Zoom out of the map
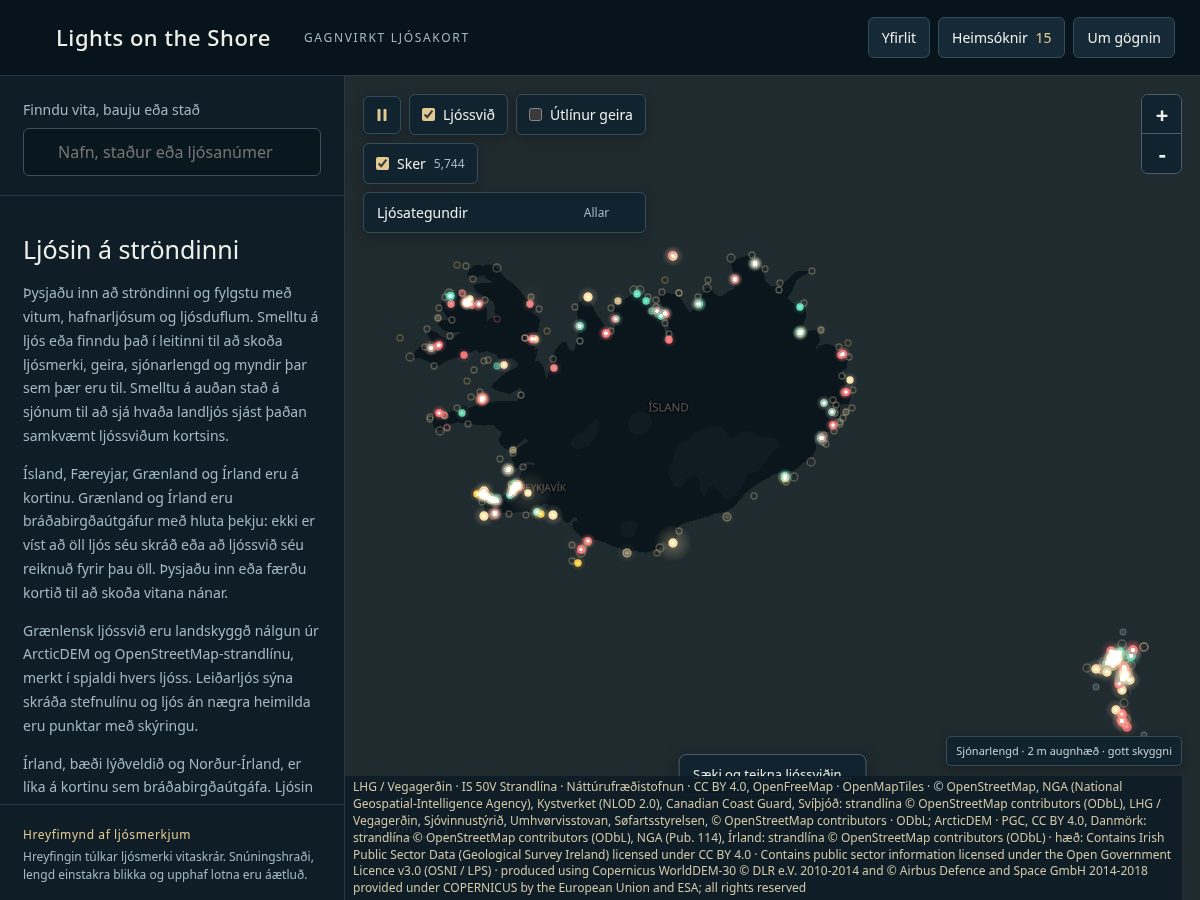Image resolution: width=1200 pixels, height=900 pixels. pos(1161,155)
